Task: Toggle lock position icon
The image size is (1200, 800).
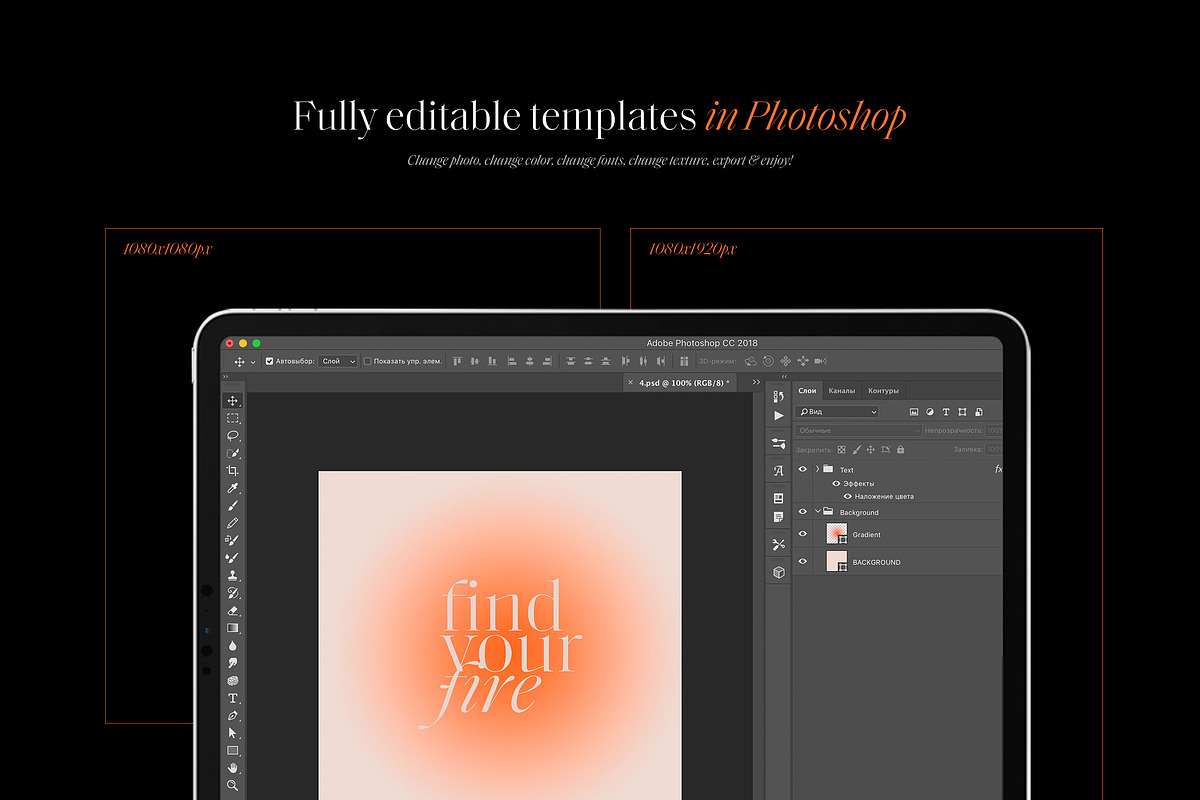Action: (x=871, y=450)
